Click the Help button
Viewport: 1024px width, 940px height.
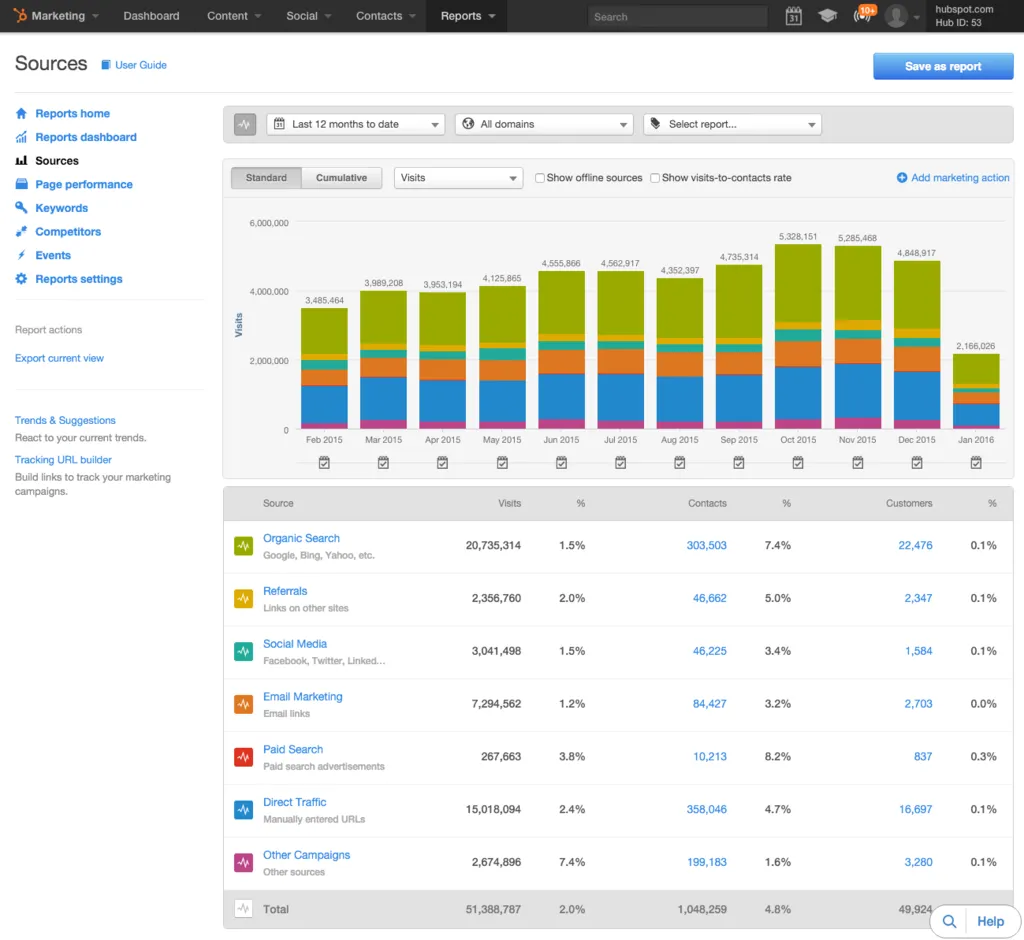coord(991,921)
